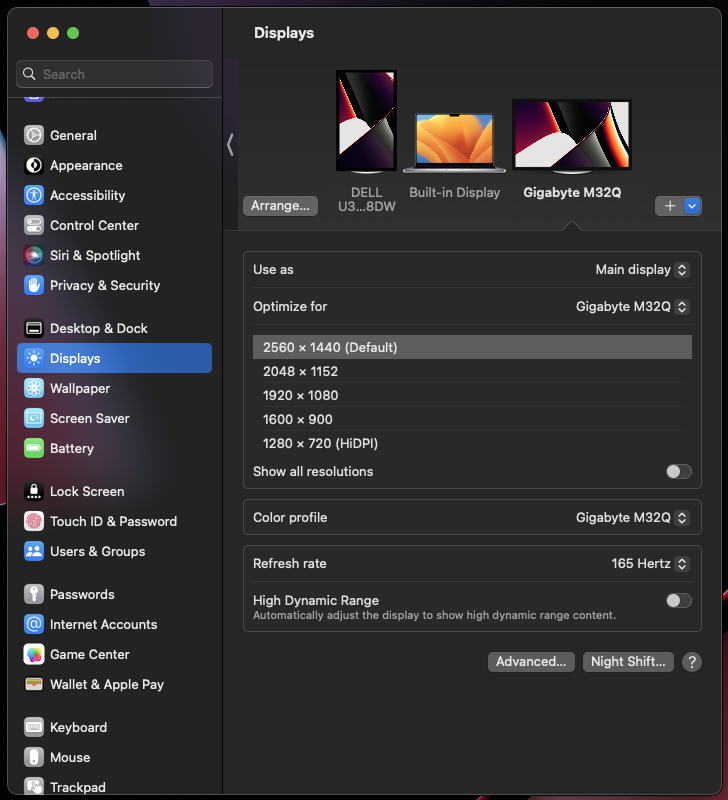Click the search magnifier icon
This screenshot has height=800, width=728.
[30, 74]
